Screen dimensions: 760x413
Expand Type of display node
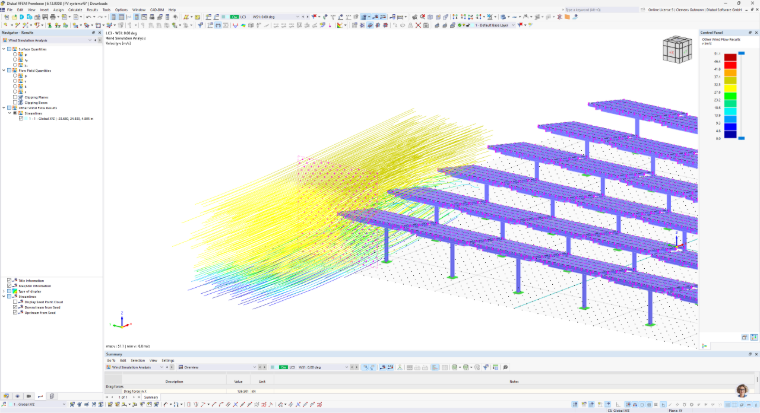4,291
